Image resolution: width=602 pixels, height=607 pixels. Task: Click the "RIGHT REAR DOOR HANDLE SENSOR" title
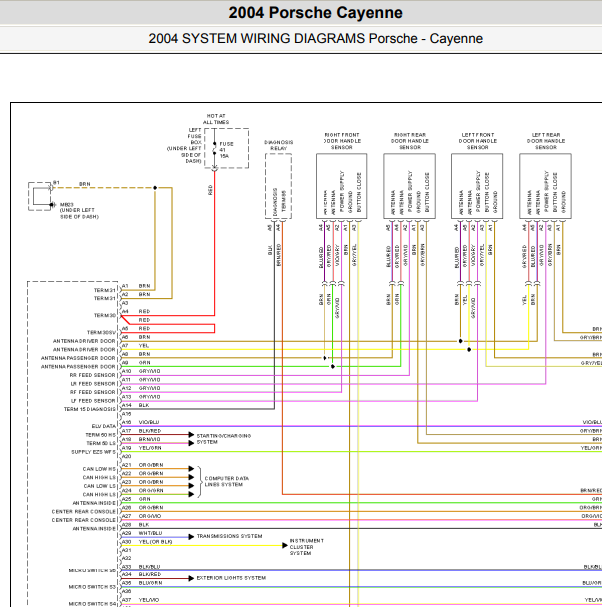pyautogui.click(x=410, y=141)
